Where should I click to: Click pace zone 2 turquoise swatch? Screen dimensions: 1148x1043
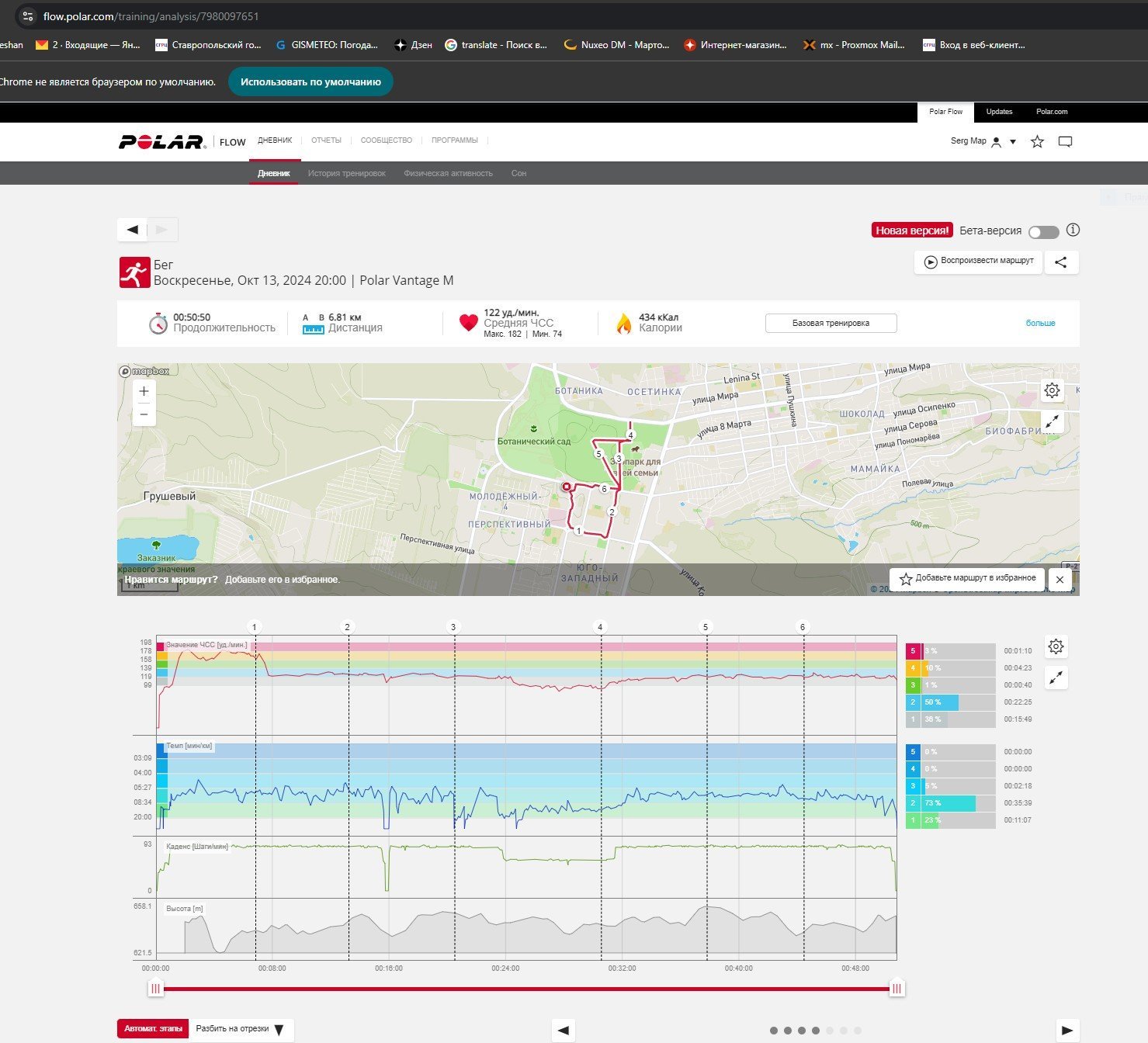click(913, 803)
